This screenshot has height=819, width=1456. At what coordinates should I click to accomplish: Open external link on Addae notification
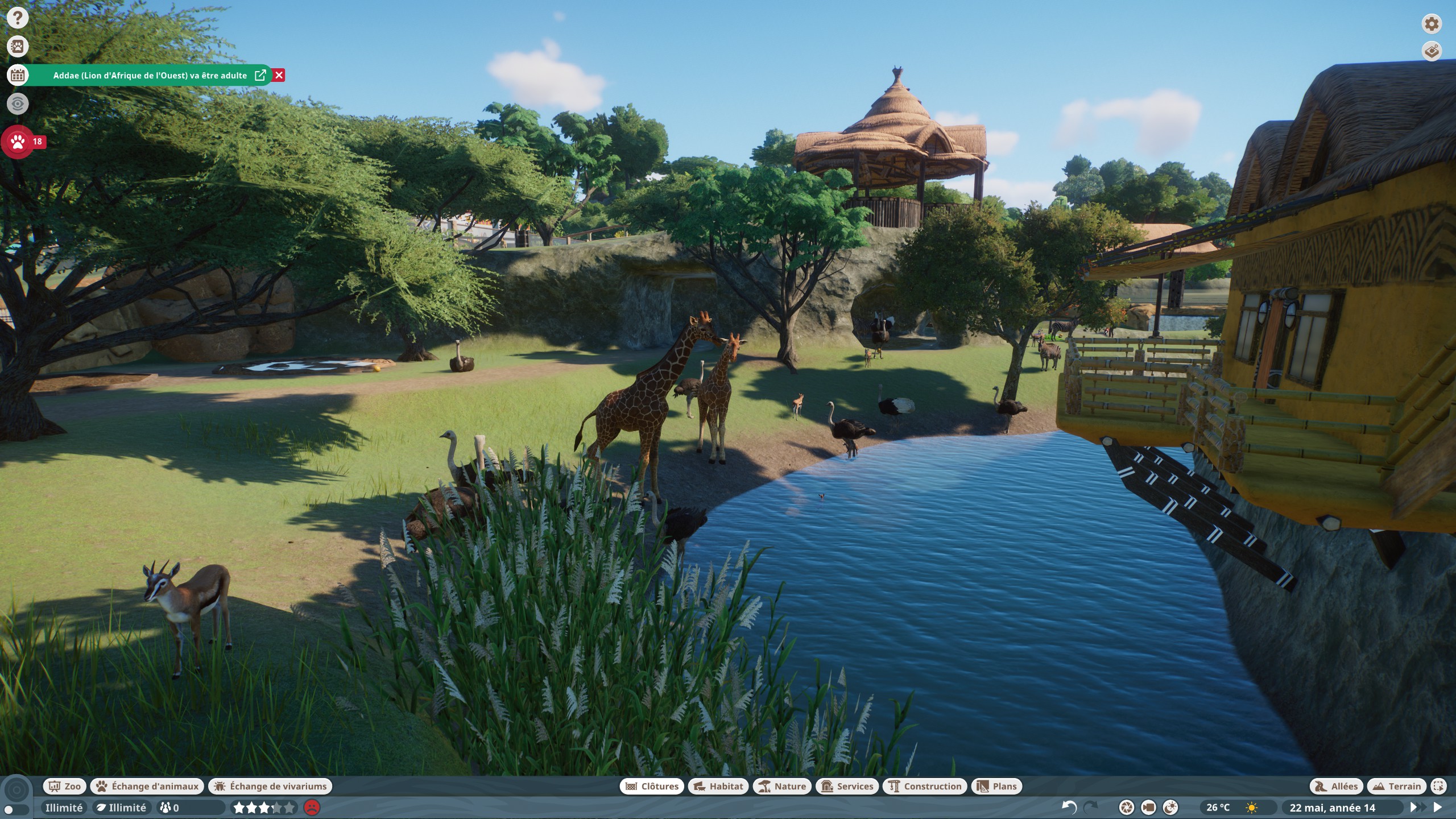[260, 75]
